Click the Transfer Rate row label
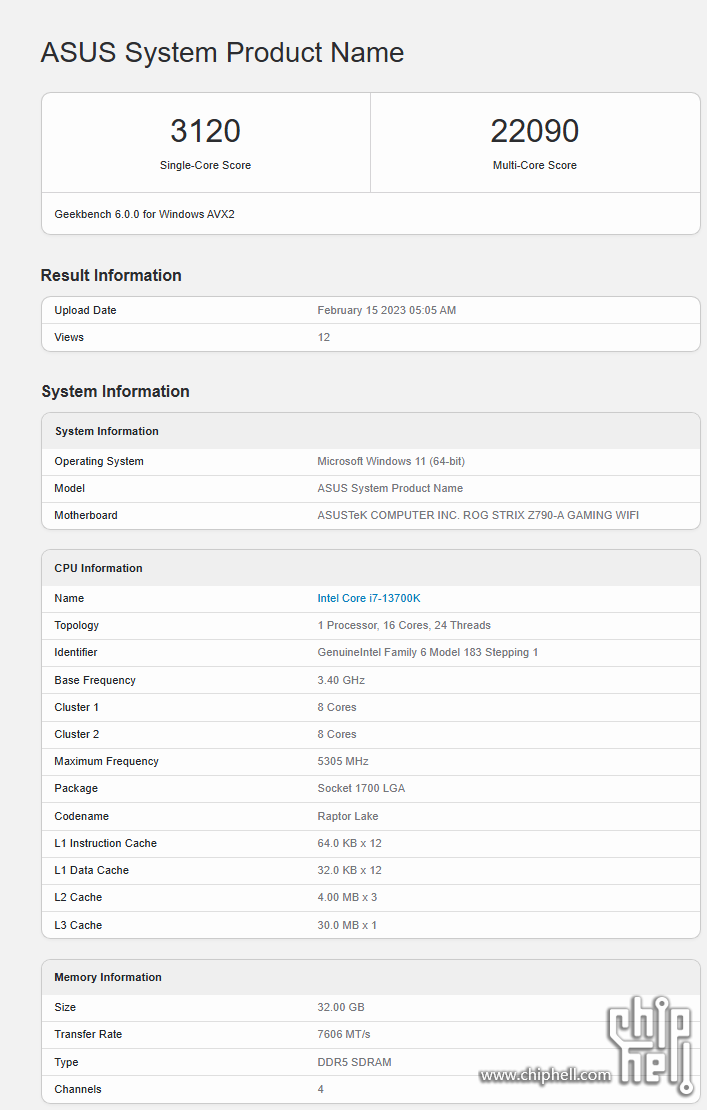The width and height of the screenshot is (707, 1110). (88, 1034)
